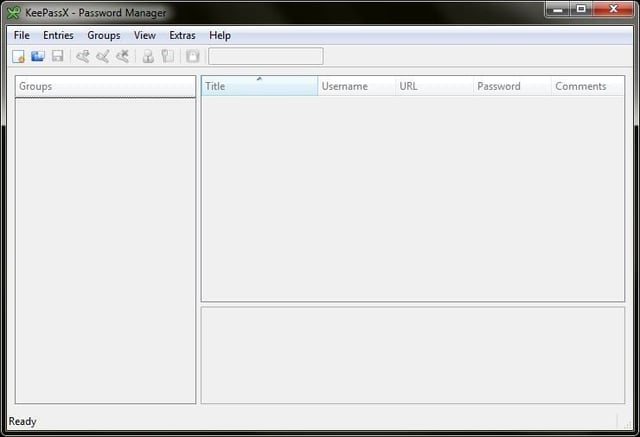640x437 pixels.
Task: Maximize the KeePassX window
Action: 581,9
